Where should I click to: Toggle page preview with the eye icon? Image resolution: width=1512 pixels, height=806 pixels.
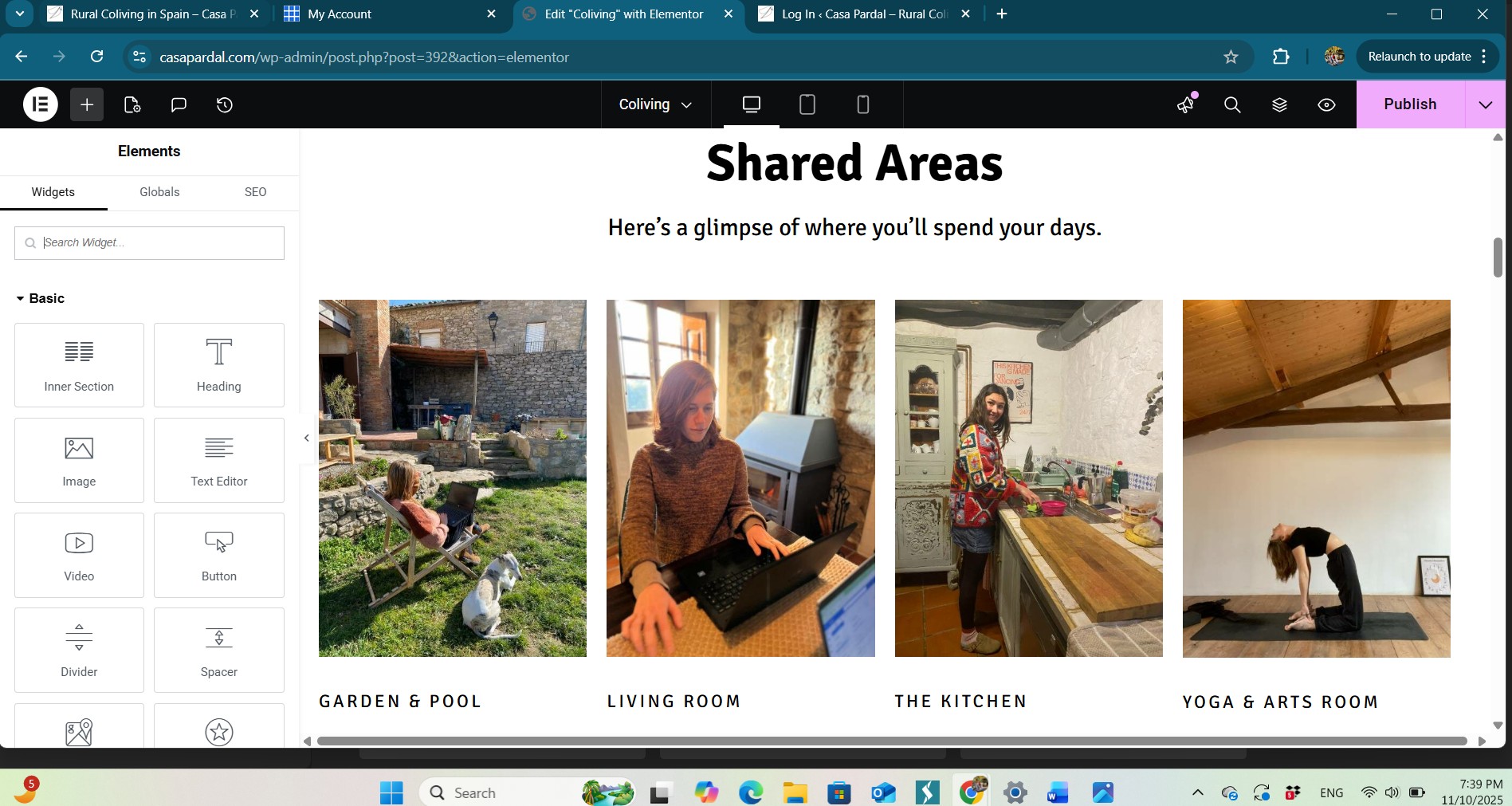tap(1326, 104)
